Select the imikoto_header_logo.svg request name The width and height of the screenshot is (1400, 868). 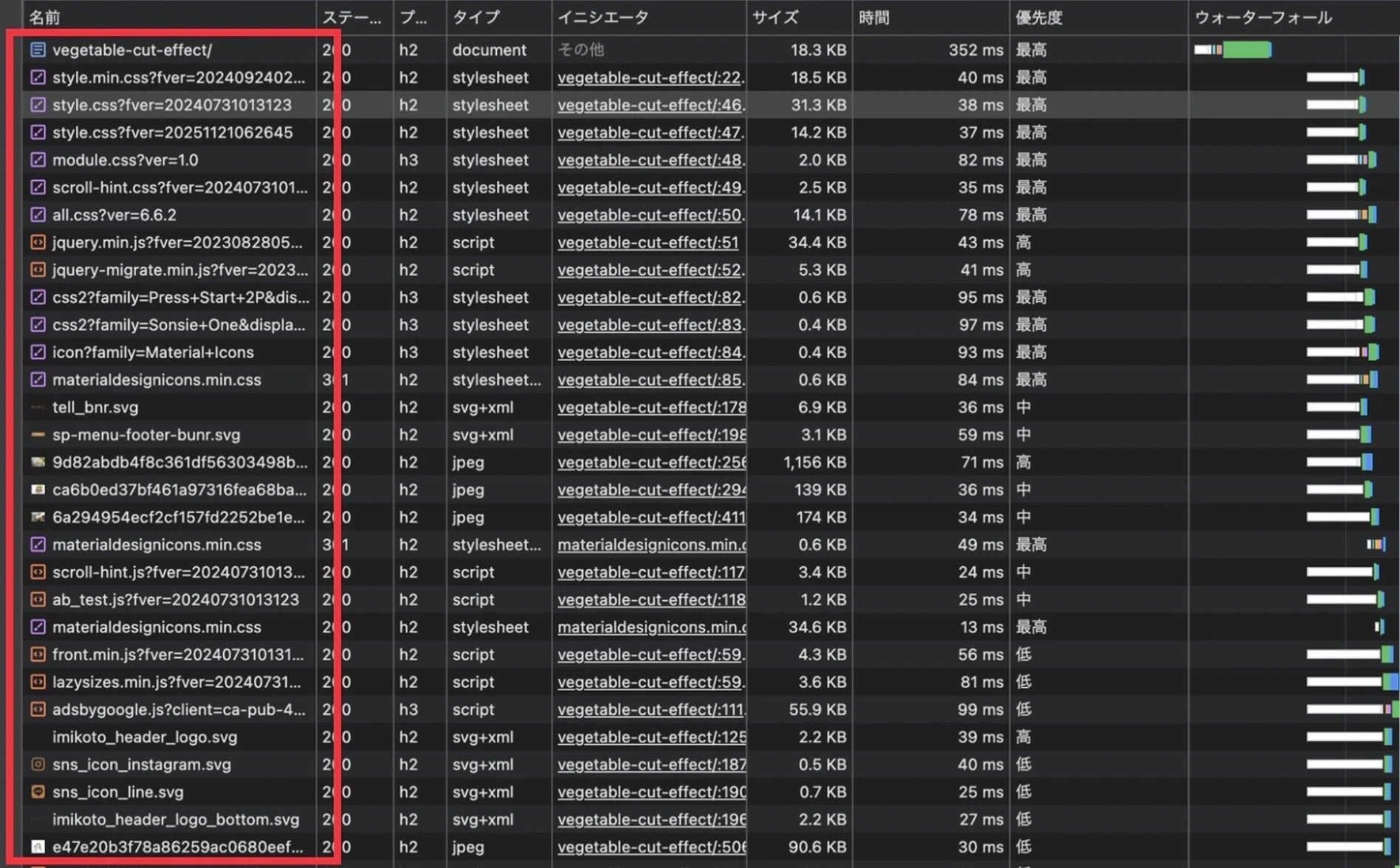[145, 737]
